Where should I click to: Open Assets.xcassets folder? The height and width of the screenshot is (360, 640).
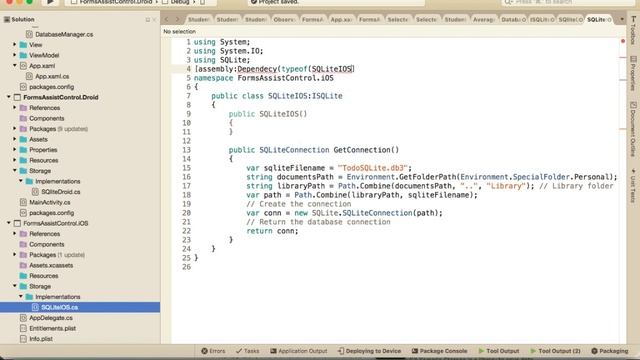pos(51,265)
